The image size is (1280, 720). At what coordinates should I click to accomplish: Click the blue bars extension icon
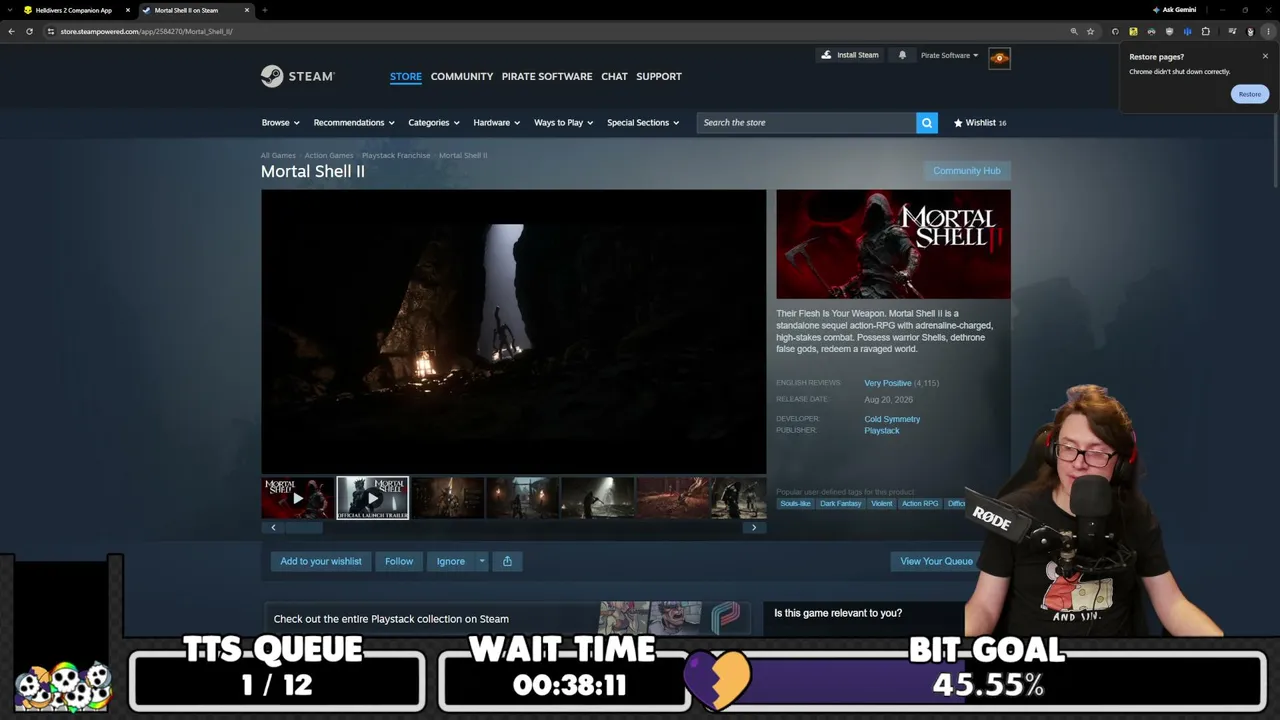[x=1187, y=31]
